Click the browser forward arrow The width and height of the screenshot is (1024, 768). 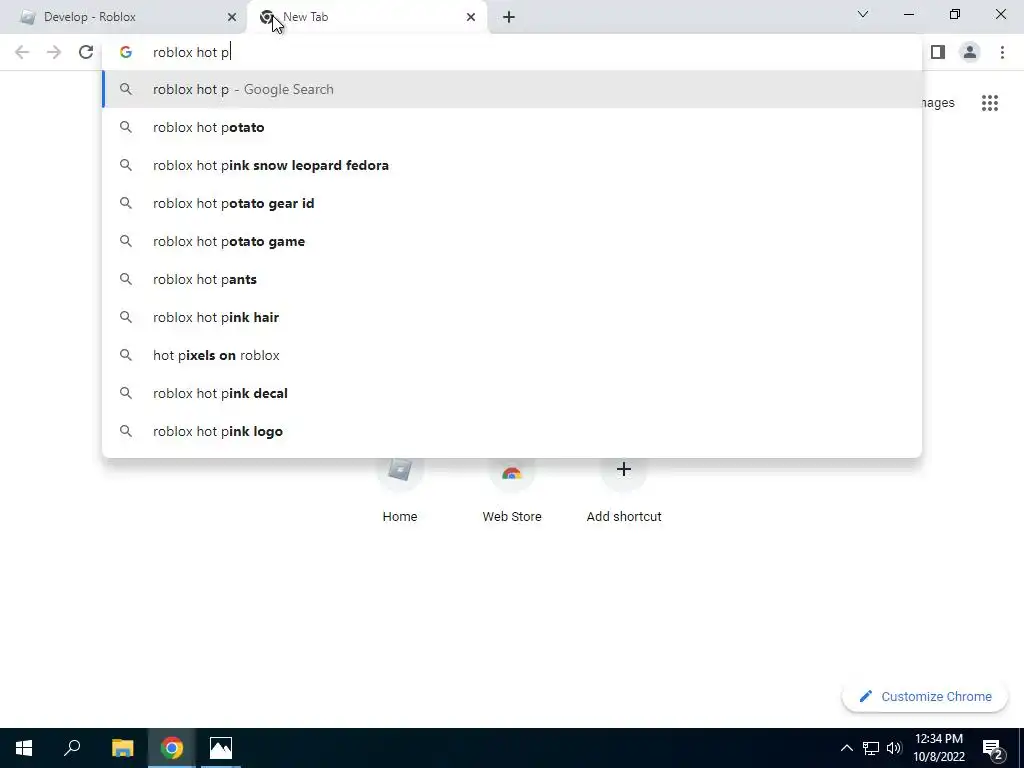(x=54, y=52)
